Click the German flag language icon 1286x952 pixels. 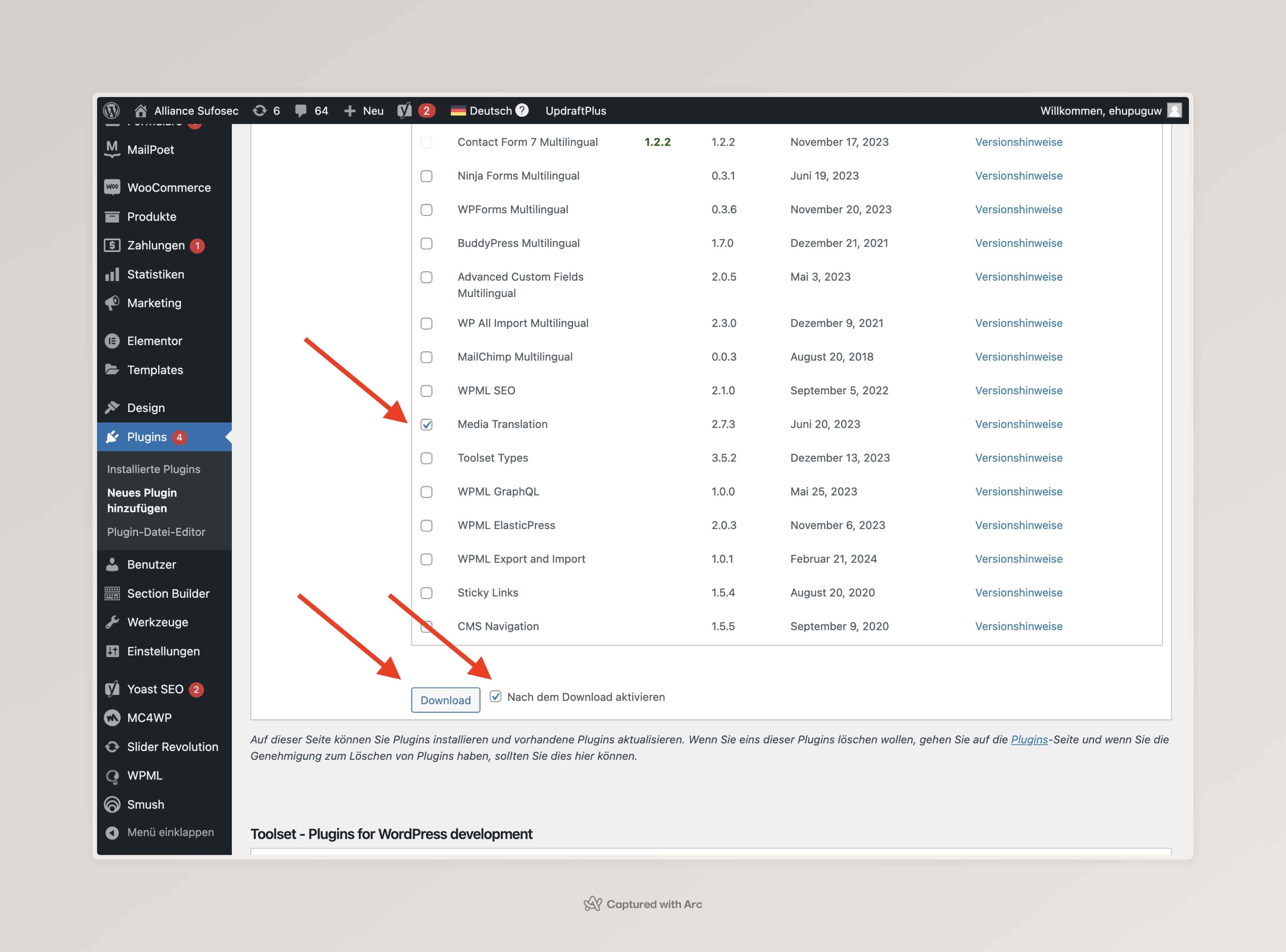pos(458,111)
